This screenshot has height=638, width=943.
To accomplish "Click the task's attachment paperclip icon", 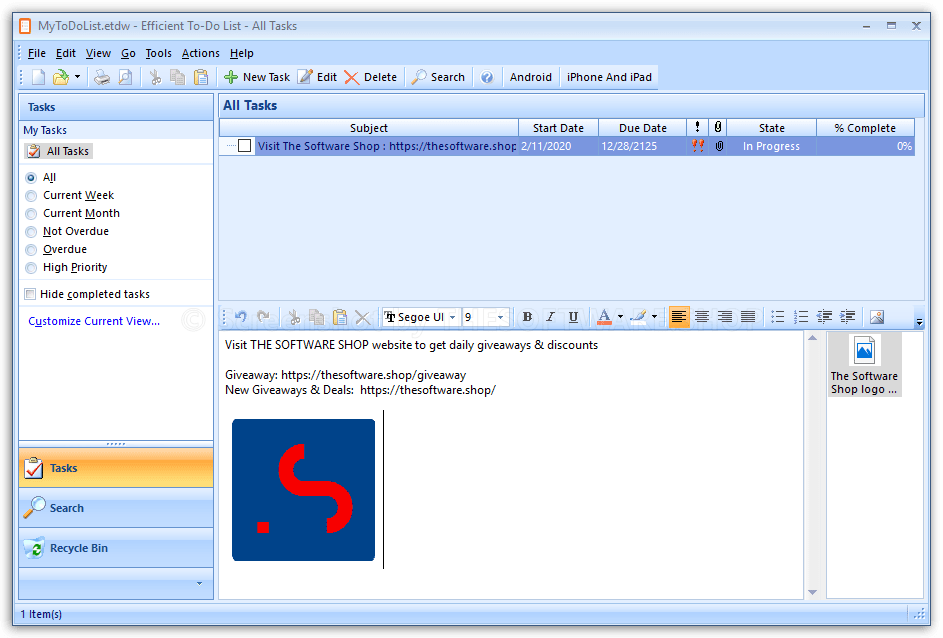I will click(719, 146).
